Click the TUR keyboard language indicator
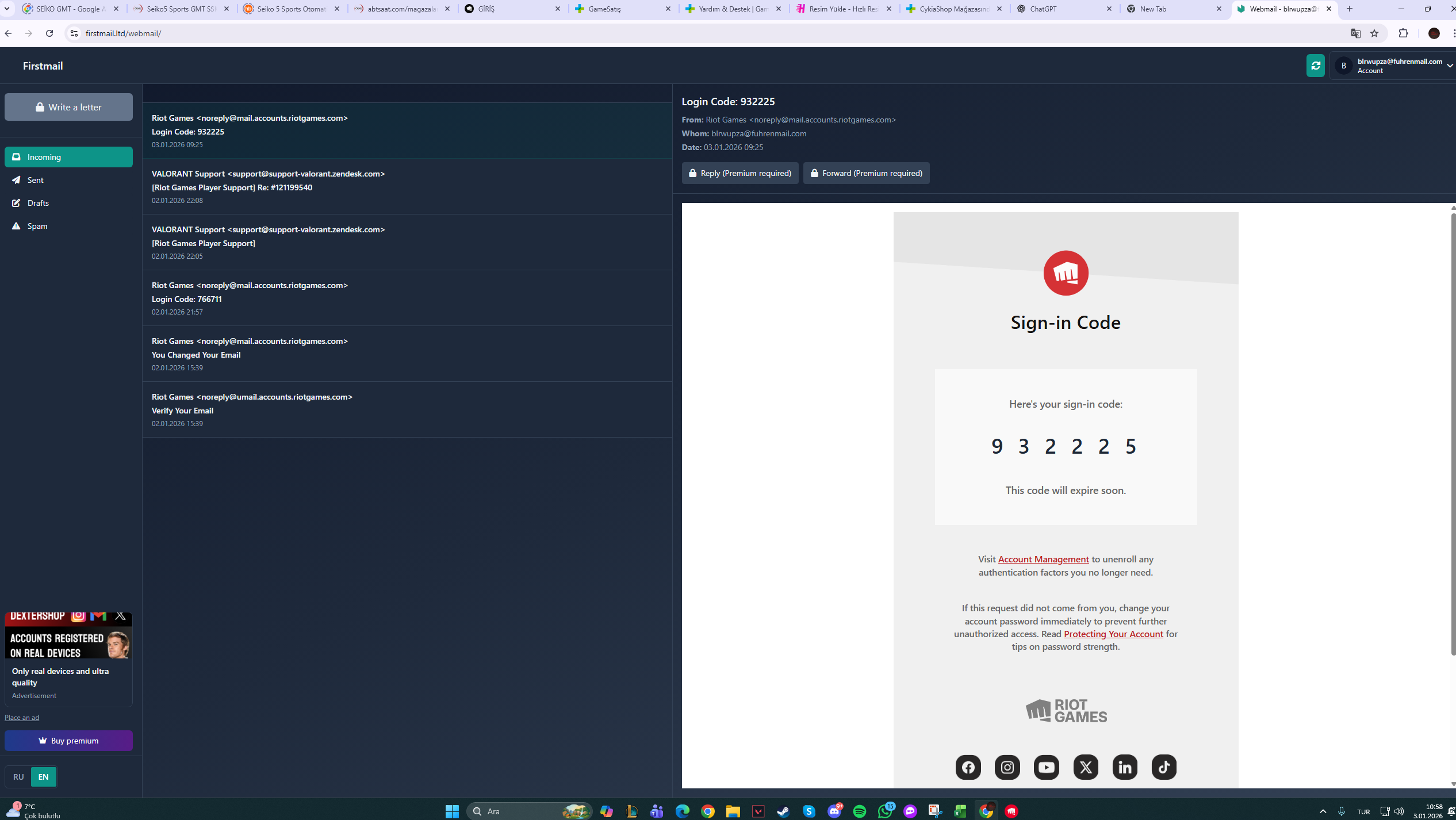This screenshot has width=1456, height=820. (1363, 811)
